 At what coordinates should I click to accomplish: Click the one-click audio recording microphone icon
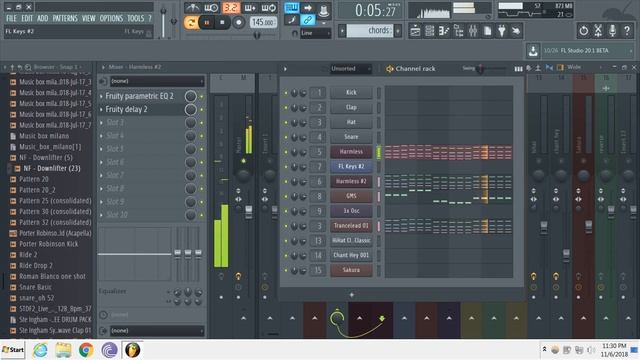(612, 31)
